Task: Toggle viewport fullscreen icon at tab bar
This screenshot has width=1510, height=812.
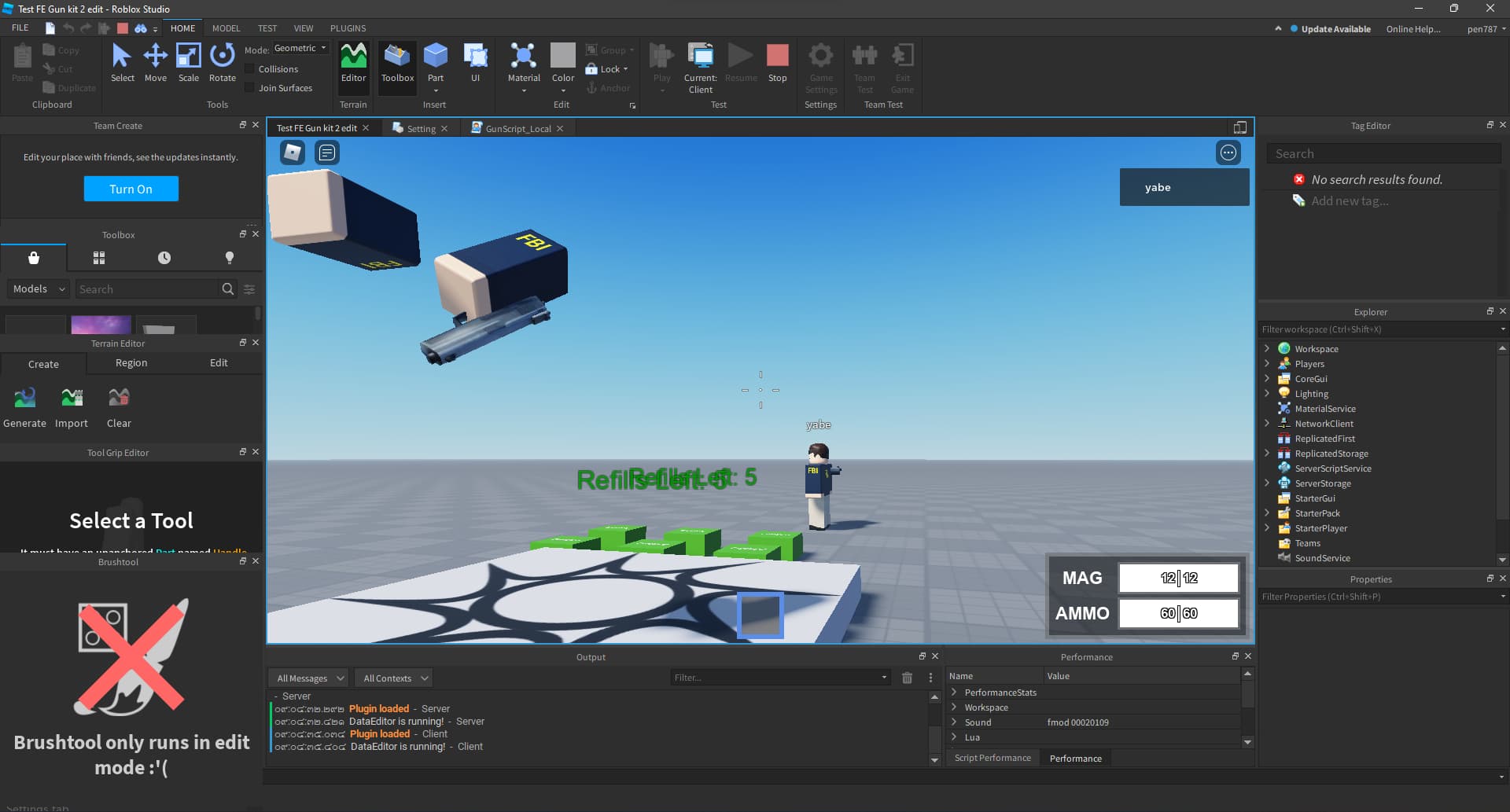Action: tap(1240, 127)
